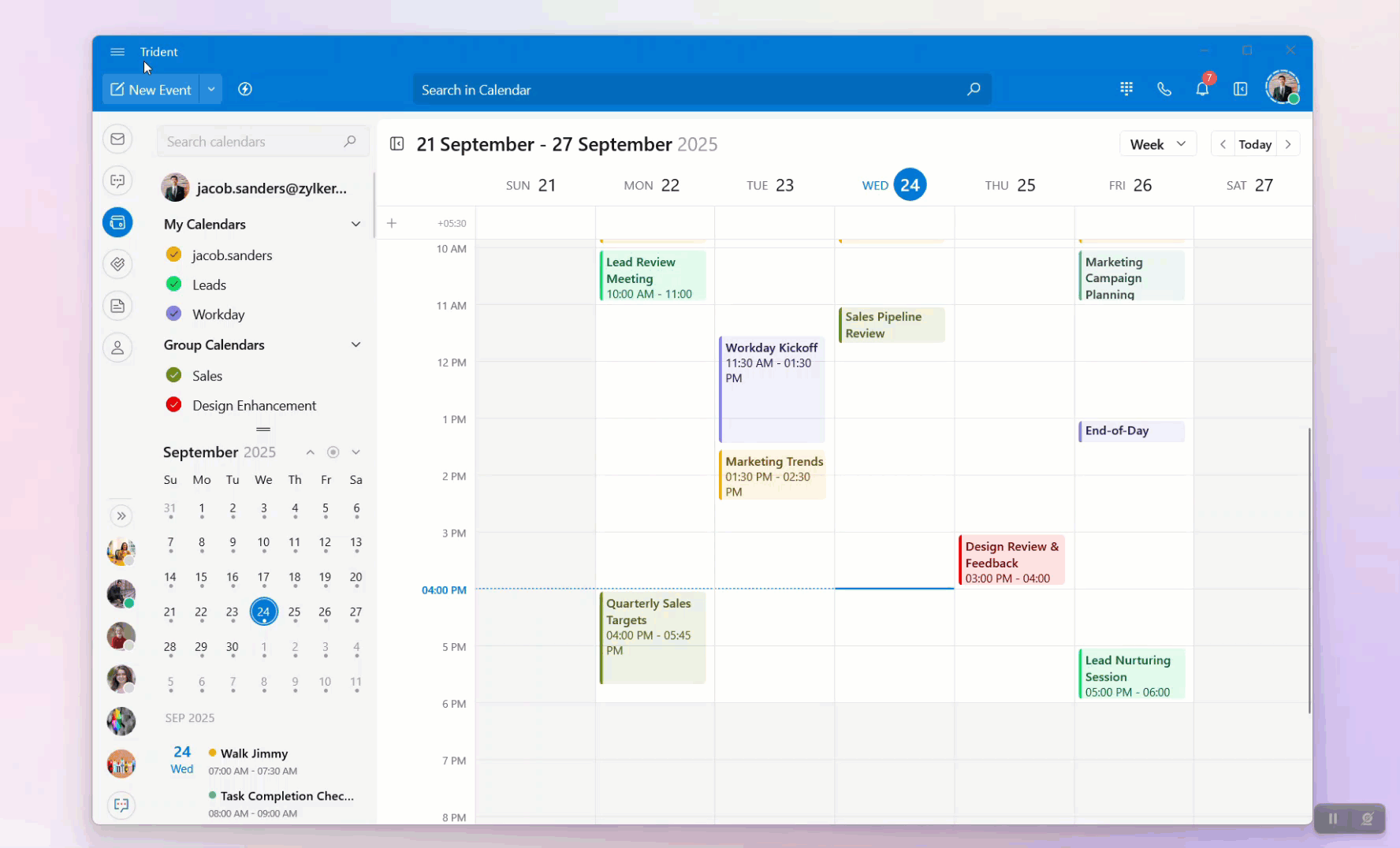Select FRI 26 day header
The width and height of the screenshot is (1400, 848).
click(x=1130, y=185)
